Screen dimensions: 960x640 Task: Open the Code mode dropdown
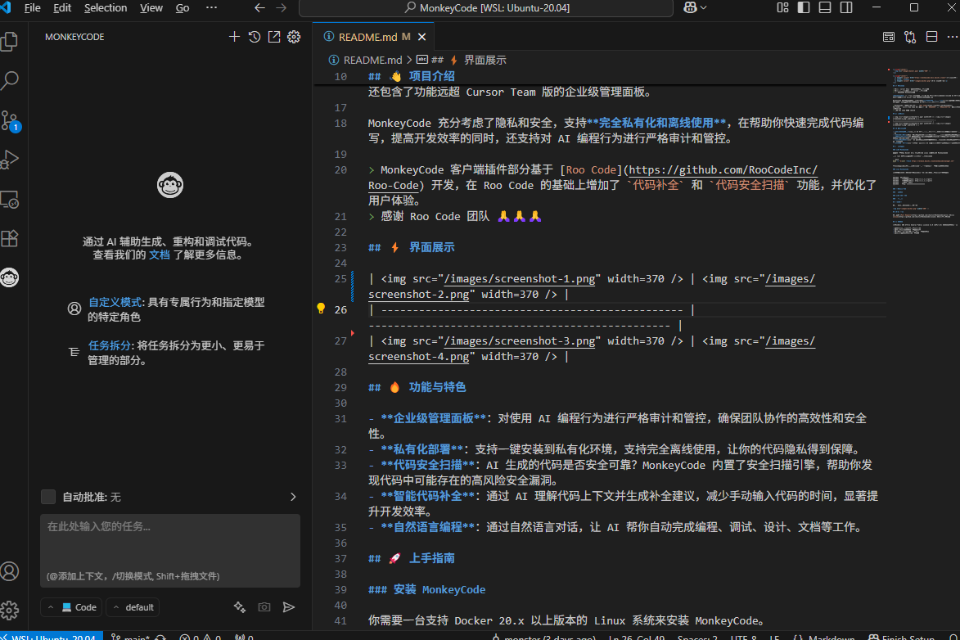click(70, 607)
